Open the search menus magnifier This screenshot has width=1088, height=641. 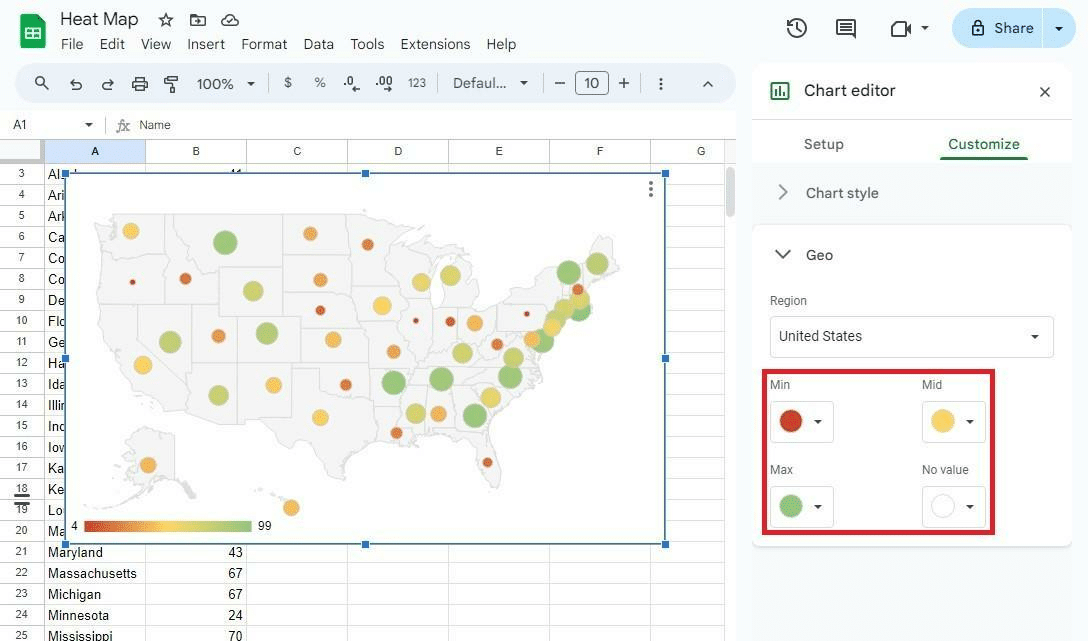click(42, 83)
